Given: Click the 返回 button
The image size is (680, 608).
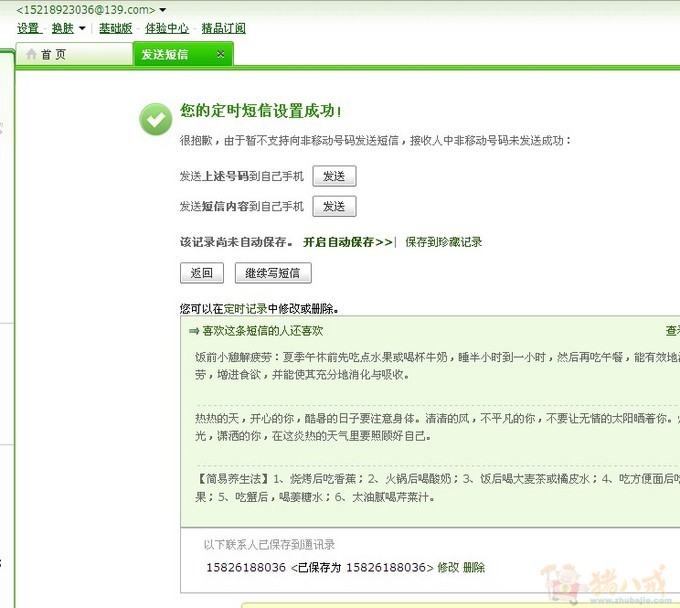Looking at the screenshot, I should coord(202,273).
